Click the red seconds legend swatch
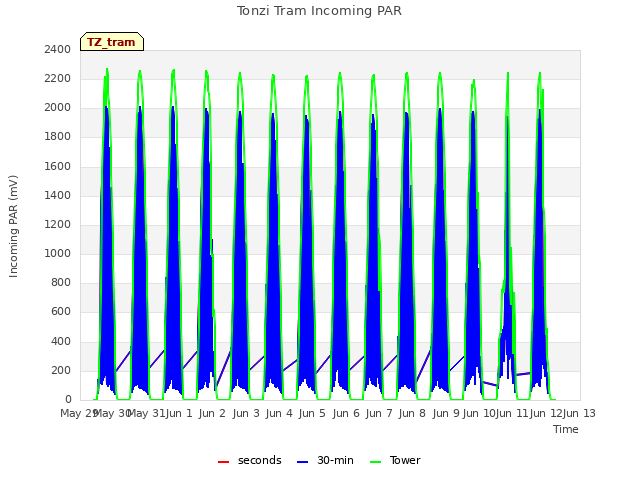The width and height of the screenshot is (640, 480). click(x=224, y=462)
